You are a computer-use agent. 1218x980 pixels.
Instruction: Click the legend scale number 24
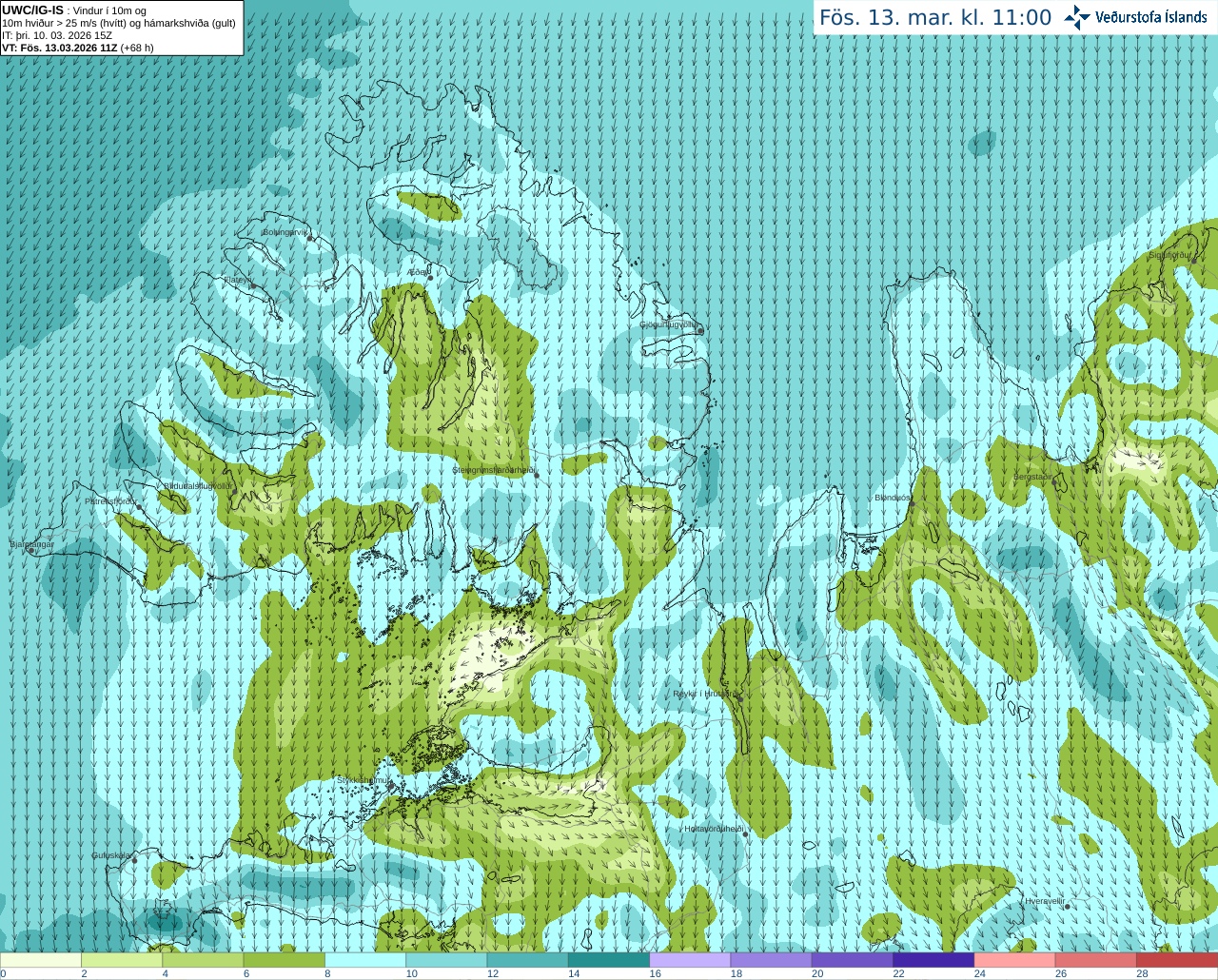980,973
